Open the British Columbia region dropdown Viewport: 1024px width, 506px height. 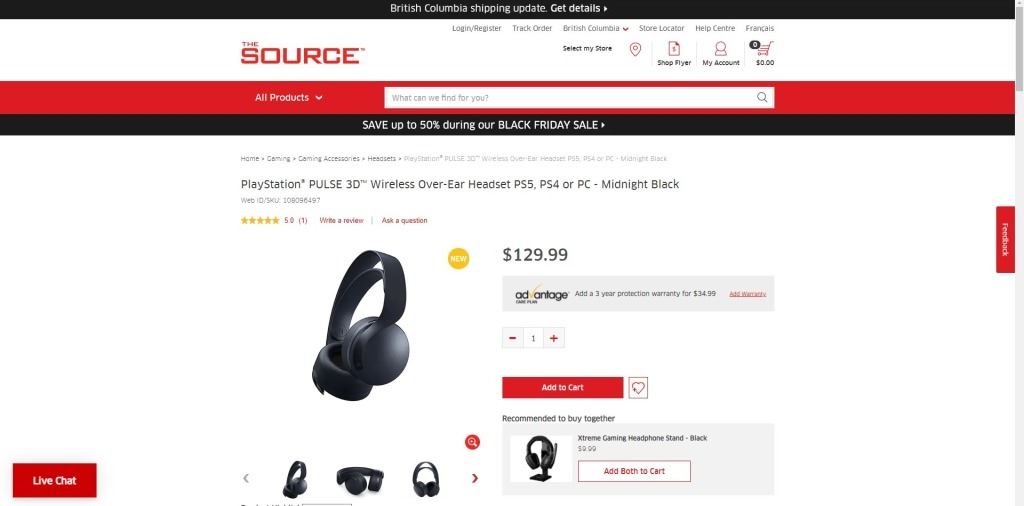click(x=596, y=28)
